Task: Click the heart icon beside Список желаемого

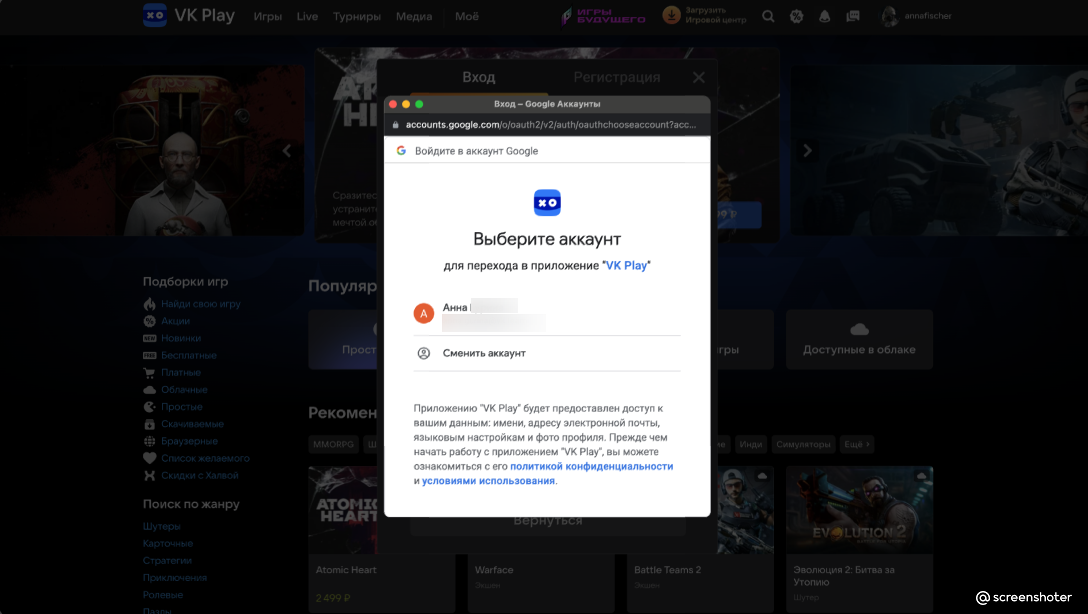Action: tap(149, 458)
